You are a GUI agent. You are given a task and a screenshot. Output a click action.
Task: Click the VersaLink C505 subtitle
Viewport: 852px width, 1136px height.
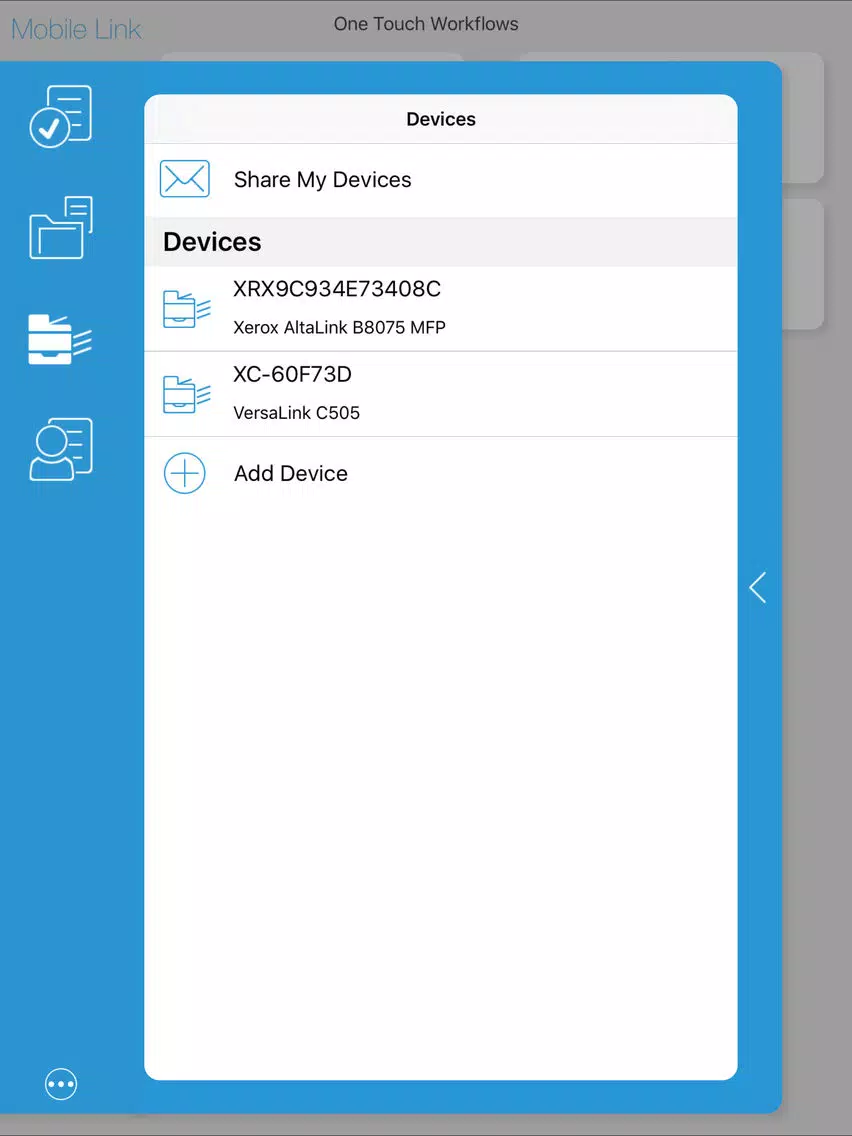click(x=296, y=413)
